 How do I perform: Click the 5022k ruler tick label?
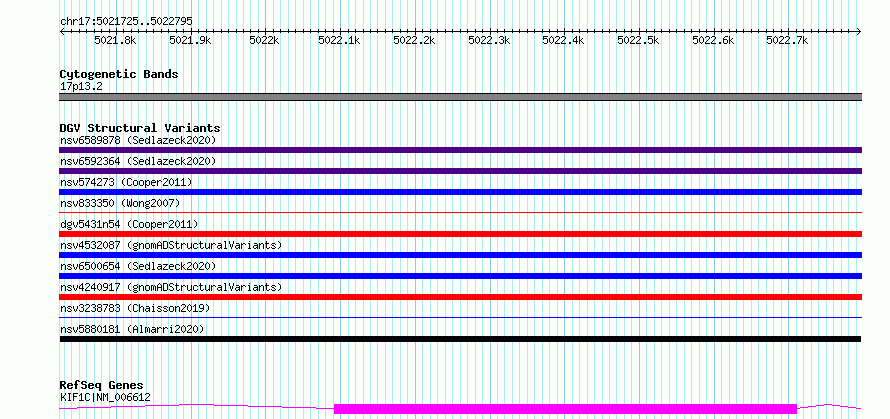point(265,40)
